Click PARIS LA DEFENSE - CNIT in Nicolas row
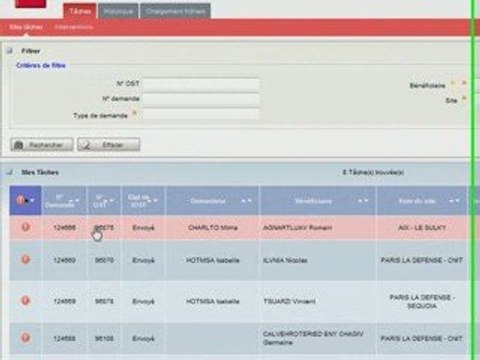The width and height of the screenshot is (480, 360). (422, 260)
